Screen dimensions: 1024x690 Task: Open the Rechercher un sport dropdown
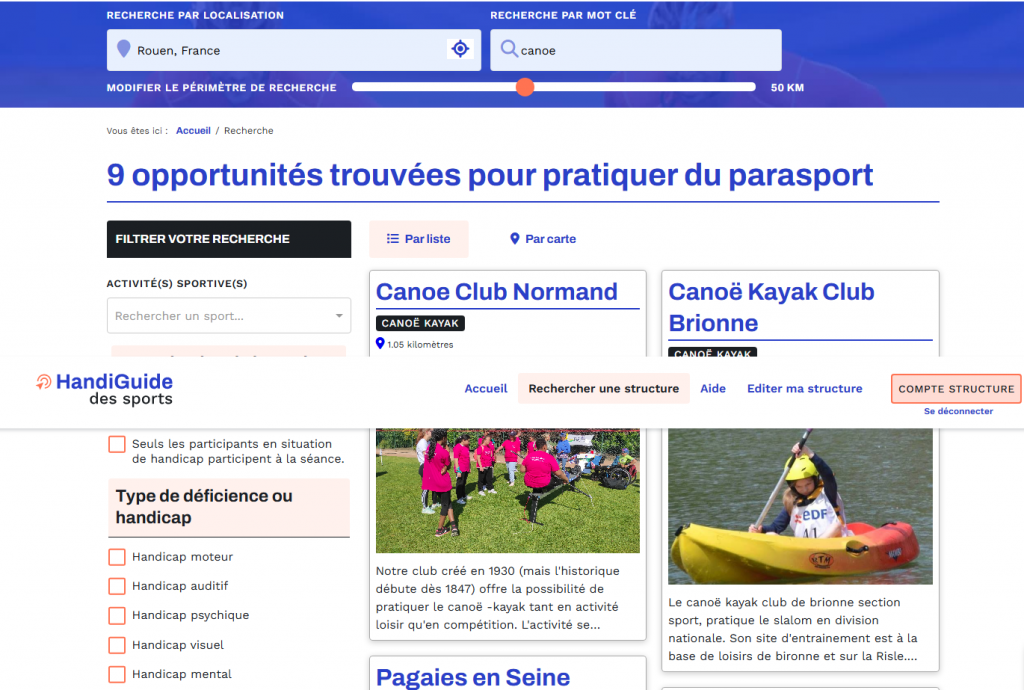click(229, 316)
